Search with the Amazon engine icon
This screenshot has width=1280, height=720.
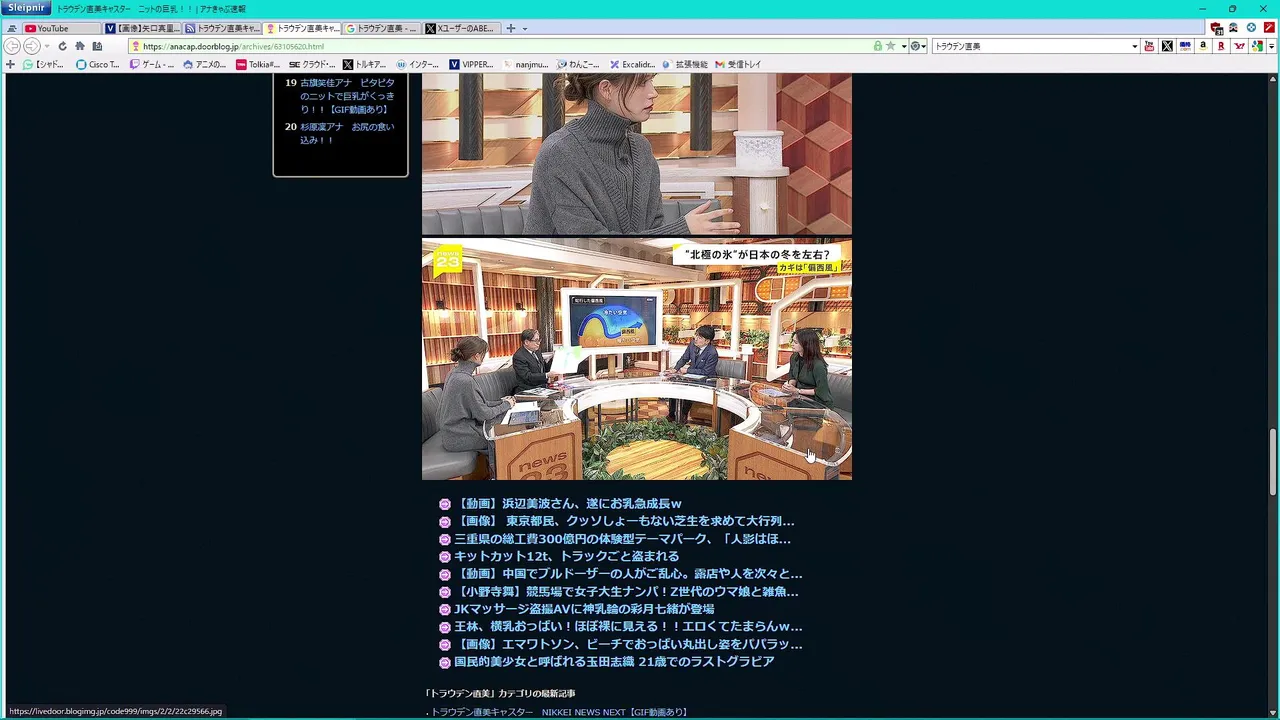tap(1203, 46)
